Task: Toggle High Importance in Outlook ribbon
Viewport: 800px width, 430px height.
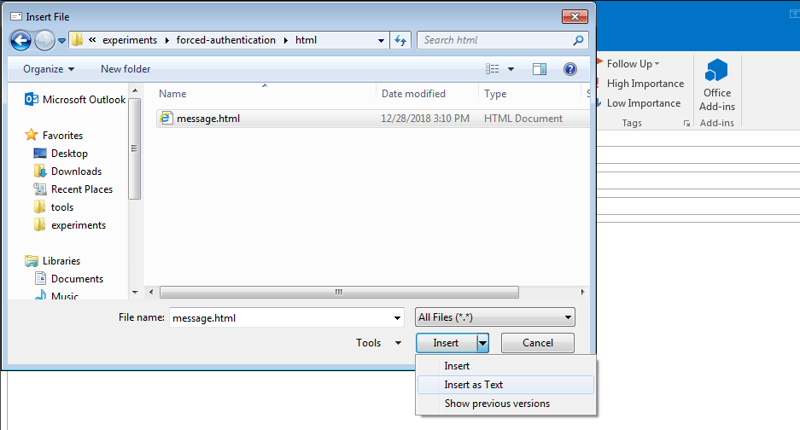Action: tap(645, 83)
